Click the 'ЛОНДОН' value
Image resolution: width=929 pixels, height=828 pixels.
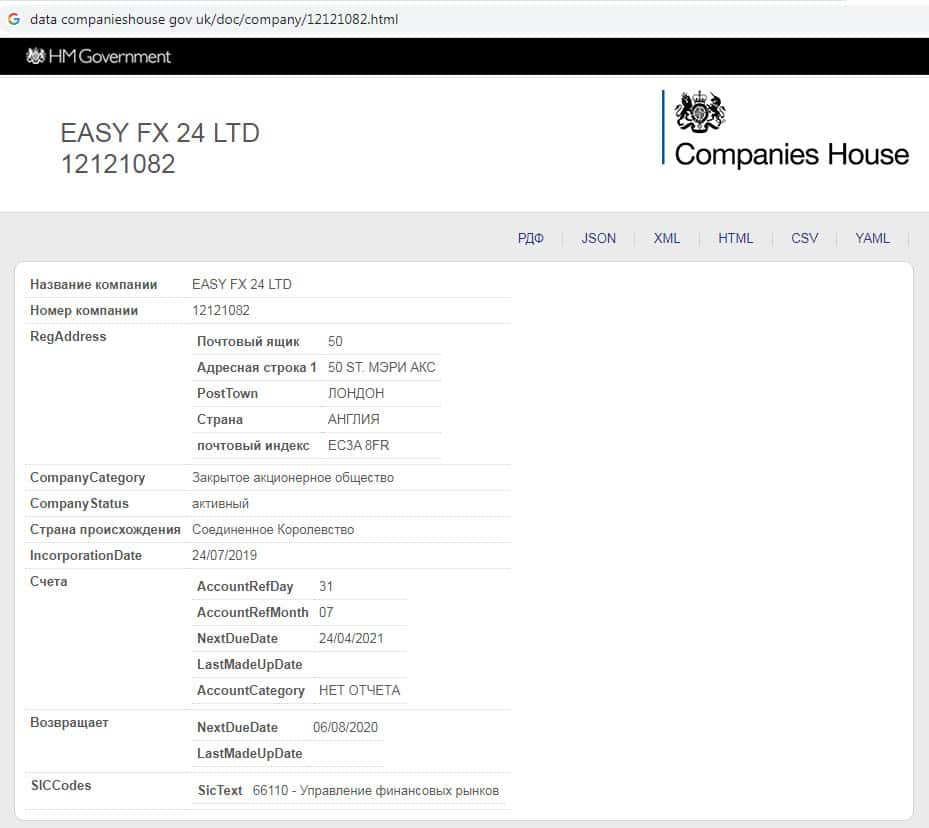coord(355,393)
